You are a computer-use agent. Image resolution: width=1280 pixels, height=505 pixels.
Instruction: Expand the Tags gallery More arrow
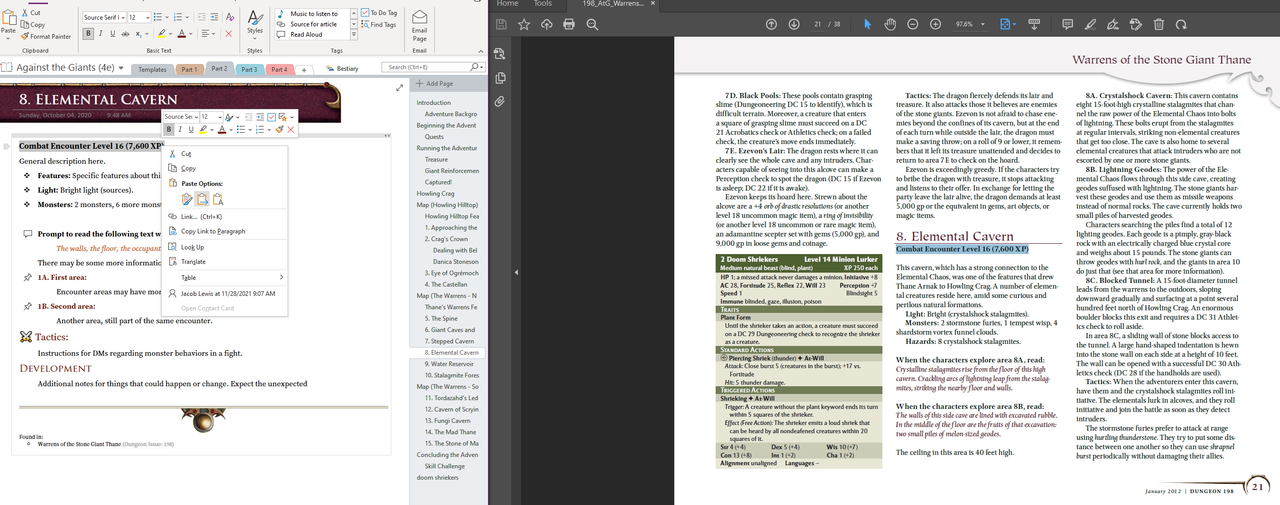(x=354, y=34)
